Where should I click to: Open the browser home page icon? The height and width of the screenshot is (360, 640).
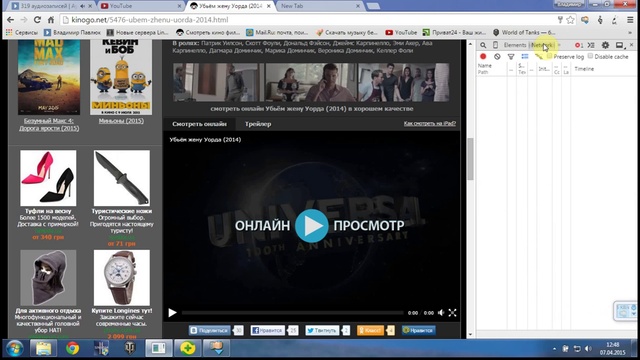[x=51, y=20]
